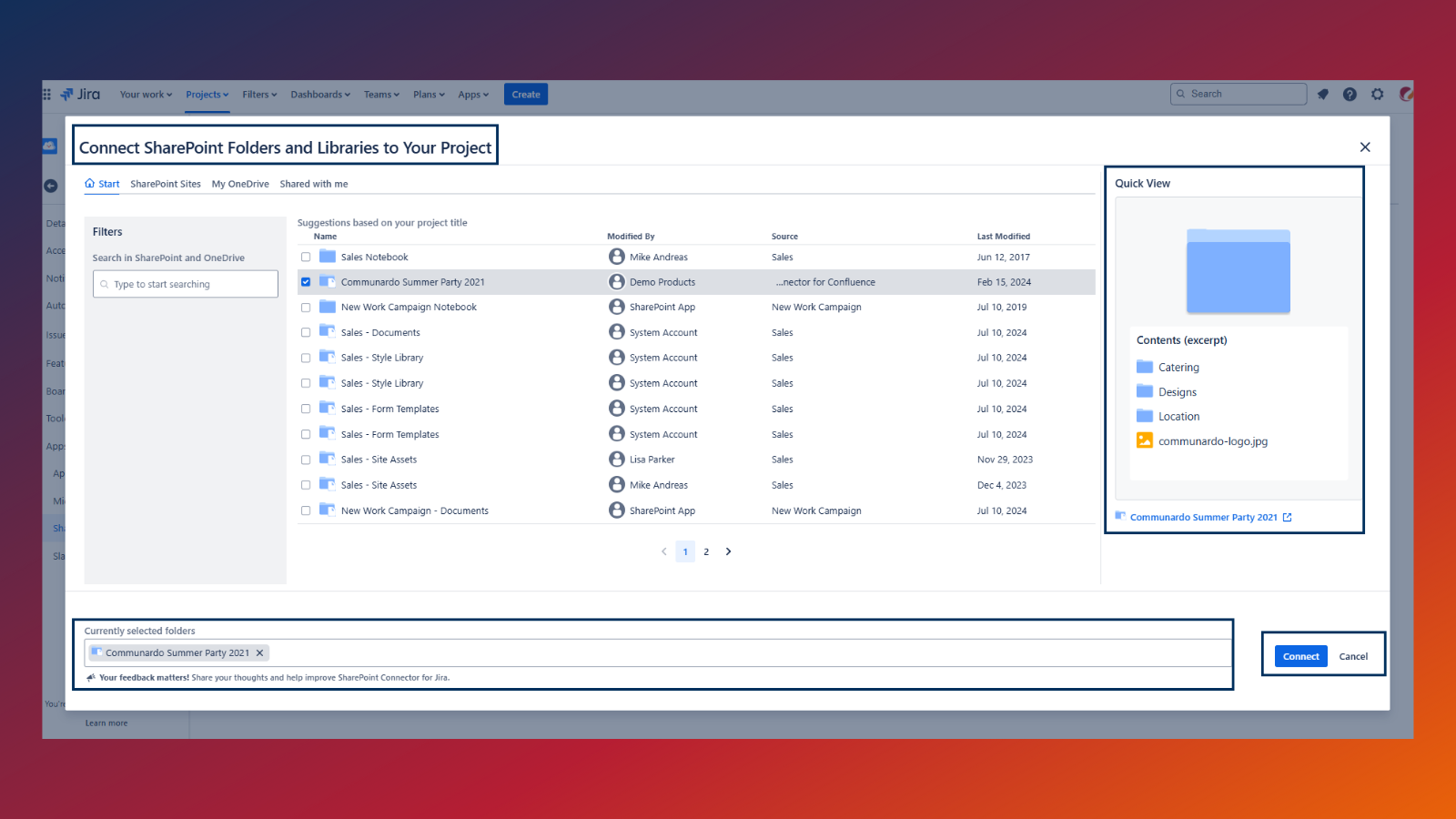The image size is (1456, 819).
Task: Click the Catering folder icon in Quick View
Action: pyautogui.click(x=1145, y=367)
